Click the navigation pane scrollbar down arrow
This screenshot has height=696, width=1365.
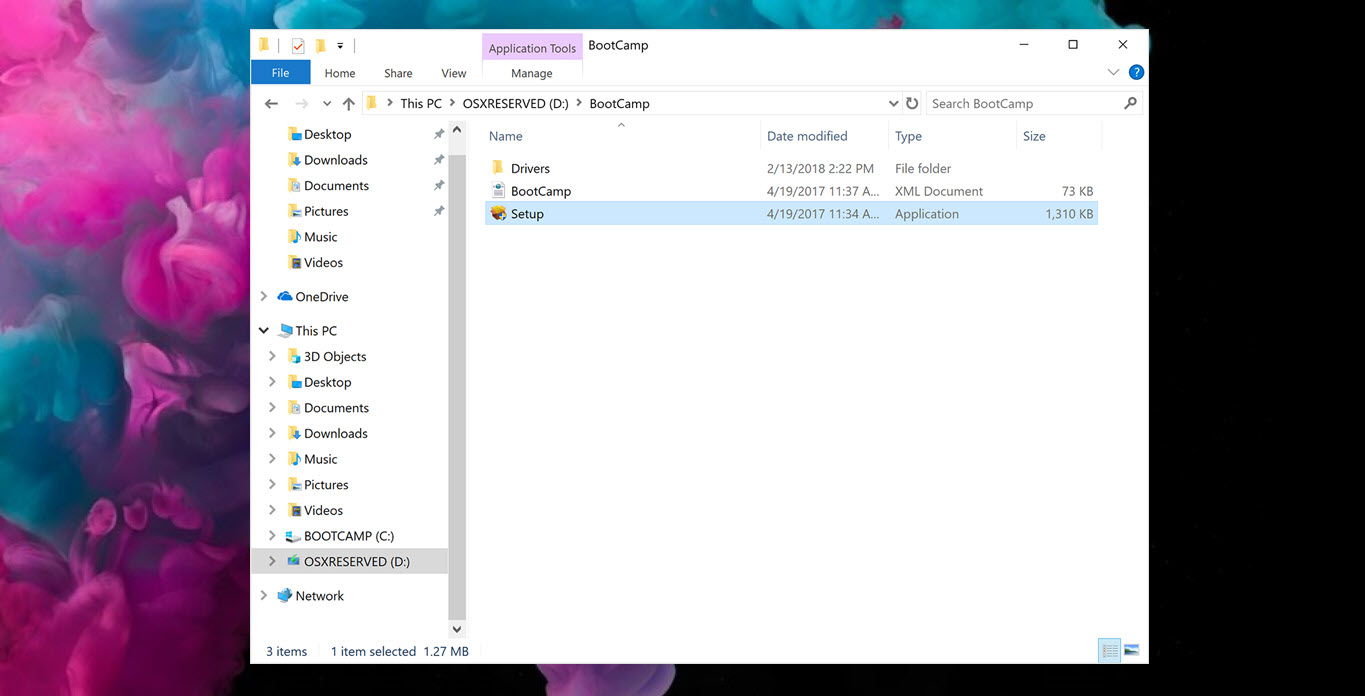point(457,629)
